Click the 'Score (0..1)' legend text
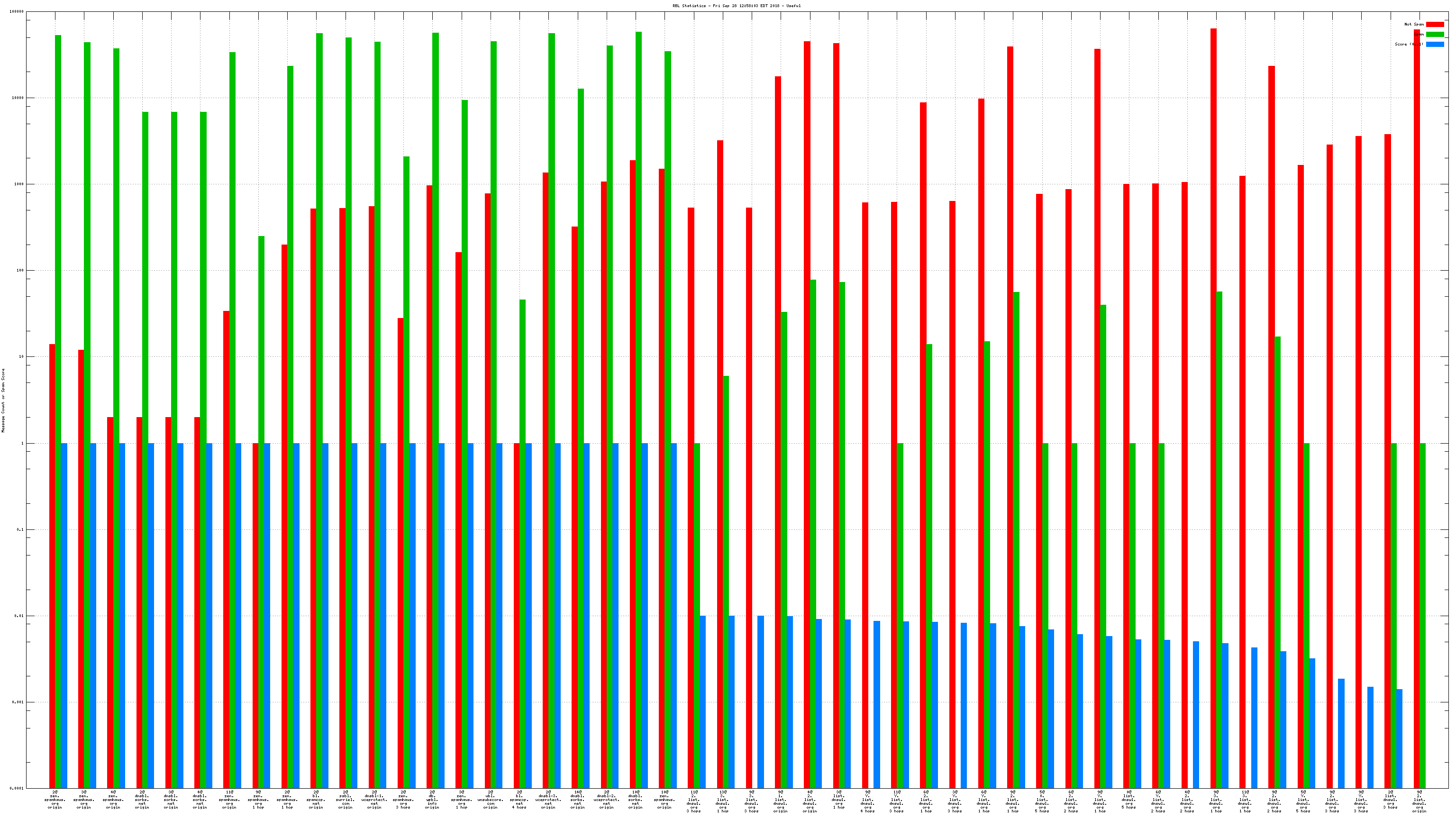The width and height of the screenshot is (1456, 819). click(1409, 44)
